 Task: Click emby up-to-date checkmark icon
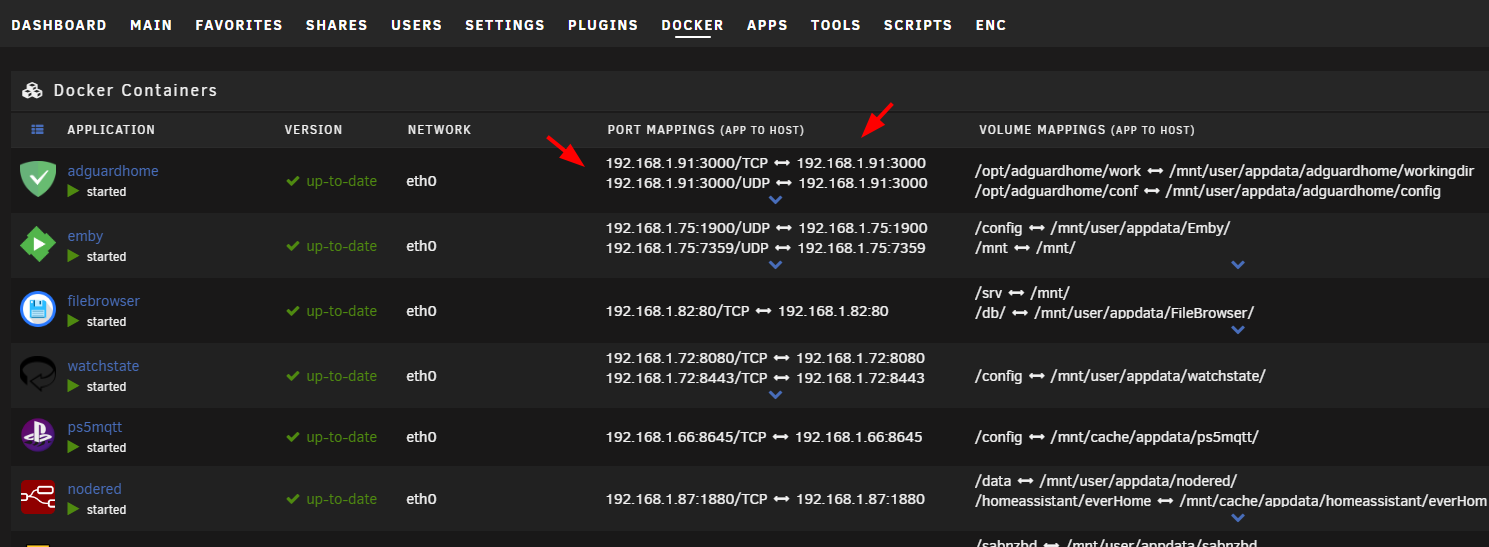click(x=293, y=246)
